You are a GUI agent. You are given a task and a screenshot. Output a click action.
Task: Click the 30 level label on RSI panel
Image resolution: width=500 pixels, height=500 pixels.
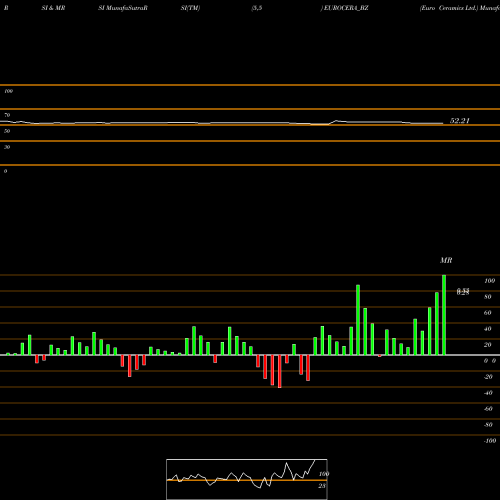tap(7, 147)
